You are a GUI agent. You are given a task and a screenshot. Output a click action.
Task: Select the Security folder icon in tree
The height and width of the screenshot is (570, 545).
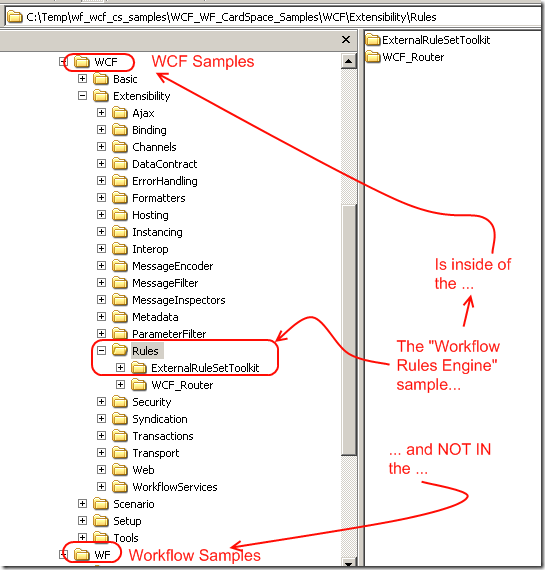tap(120, 402)
